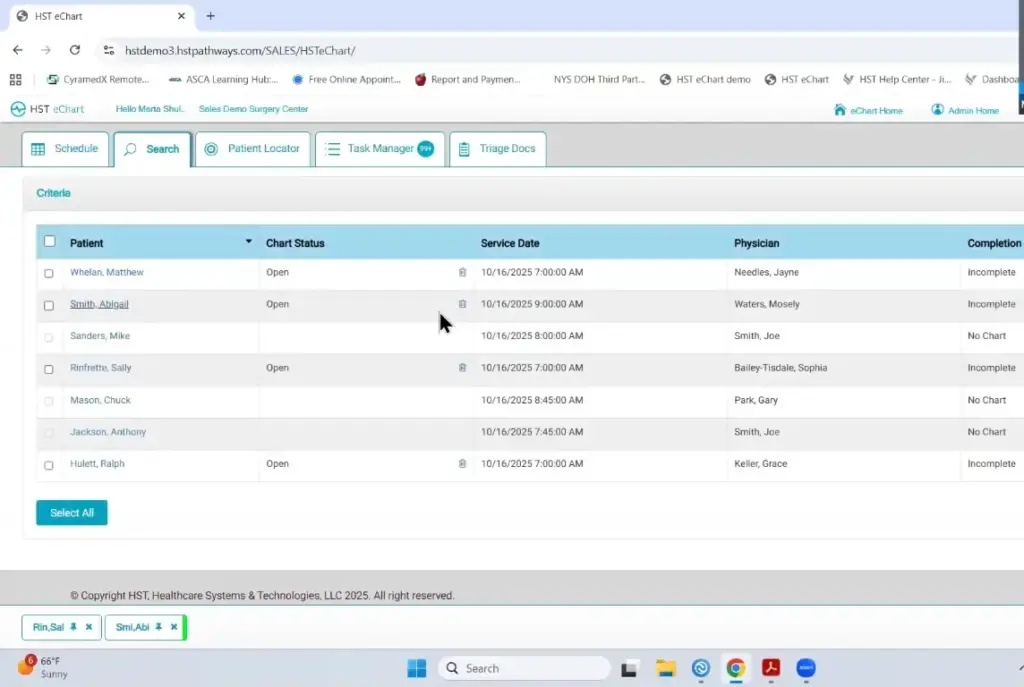The image size is (1024, 687).
Task: Open the Triage Docs tab
Action: coord(497,149)
